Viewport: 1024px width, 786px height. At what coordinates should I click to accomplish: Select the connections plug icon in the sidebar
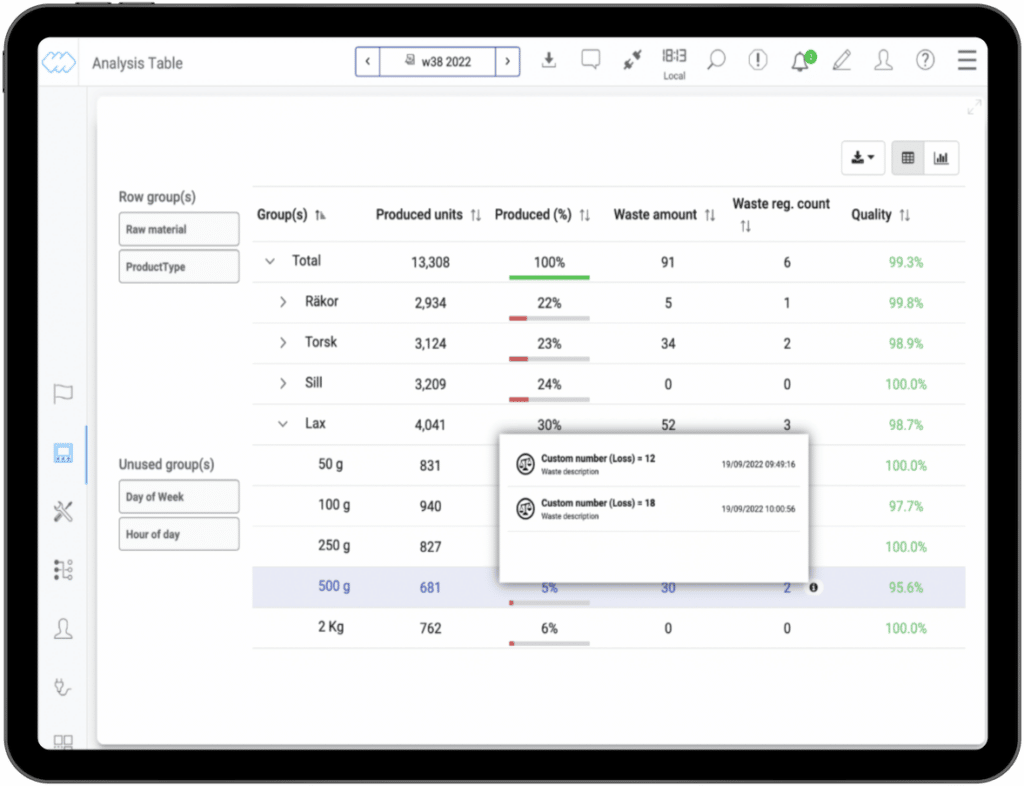point(62,687)
